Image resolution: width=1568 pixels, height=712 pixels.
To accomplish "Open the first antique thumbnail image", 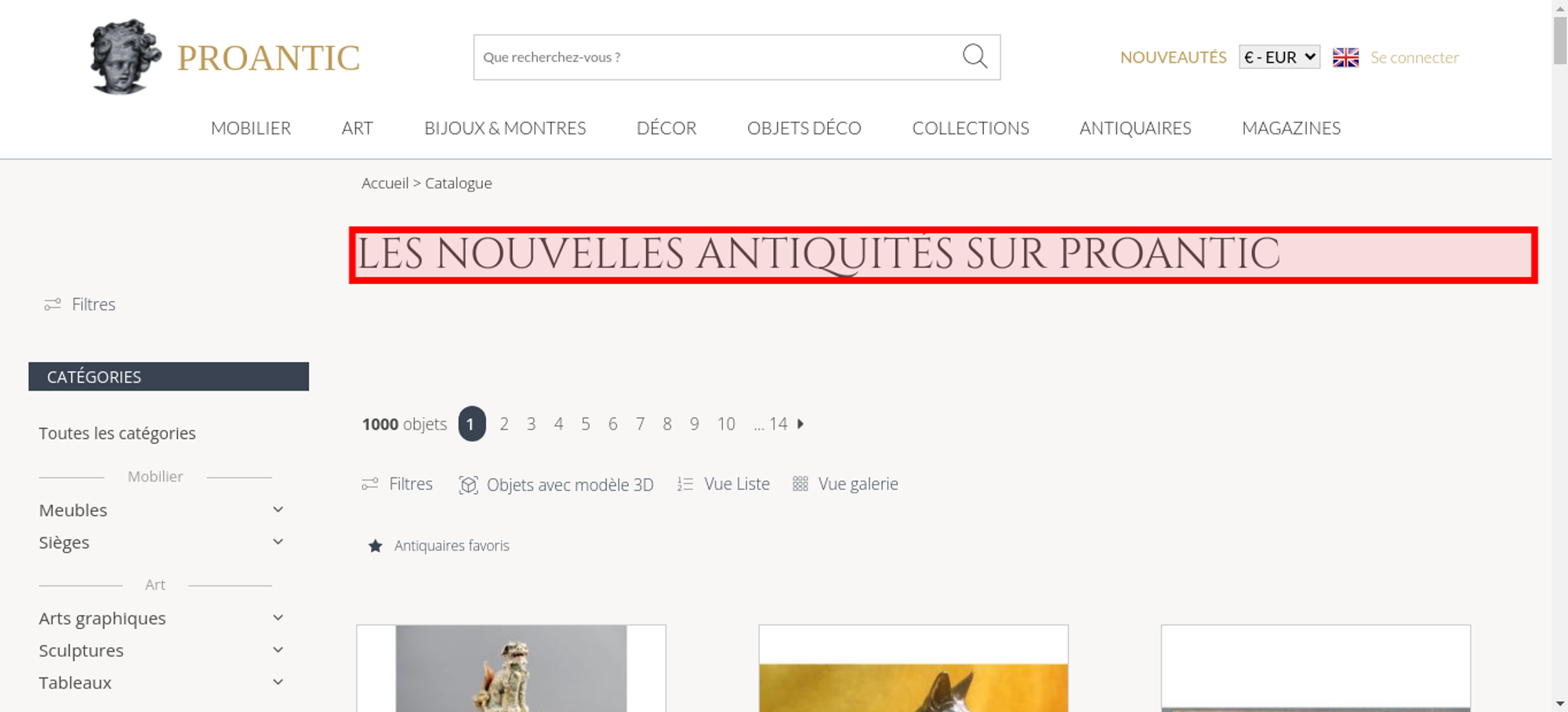I will (511, 669).
